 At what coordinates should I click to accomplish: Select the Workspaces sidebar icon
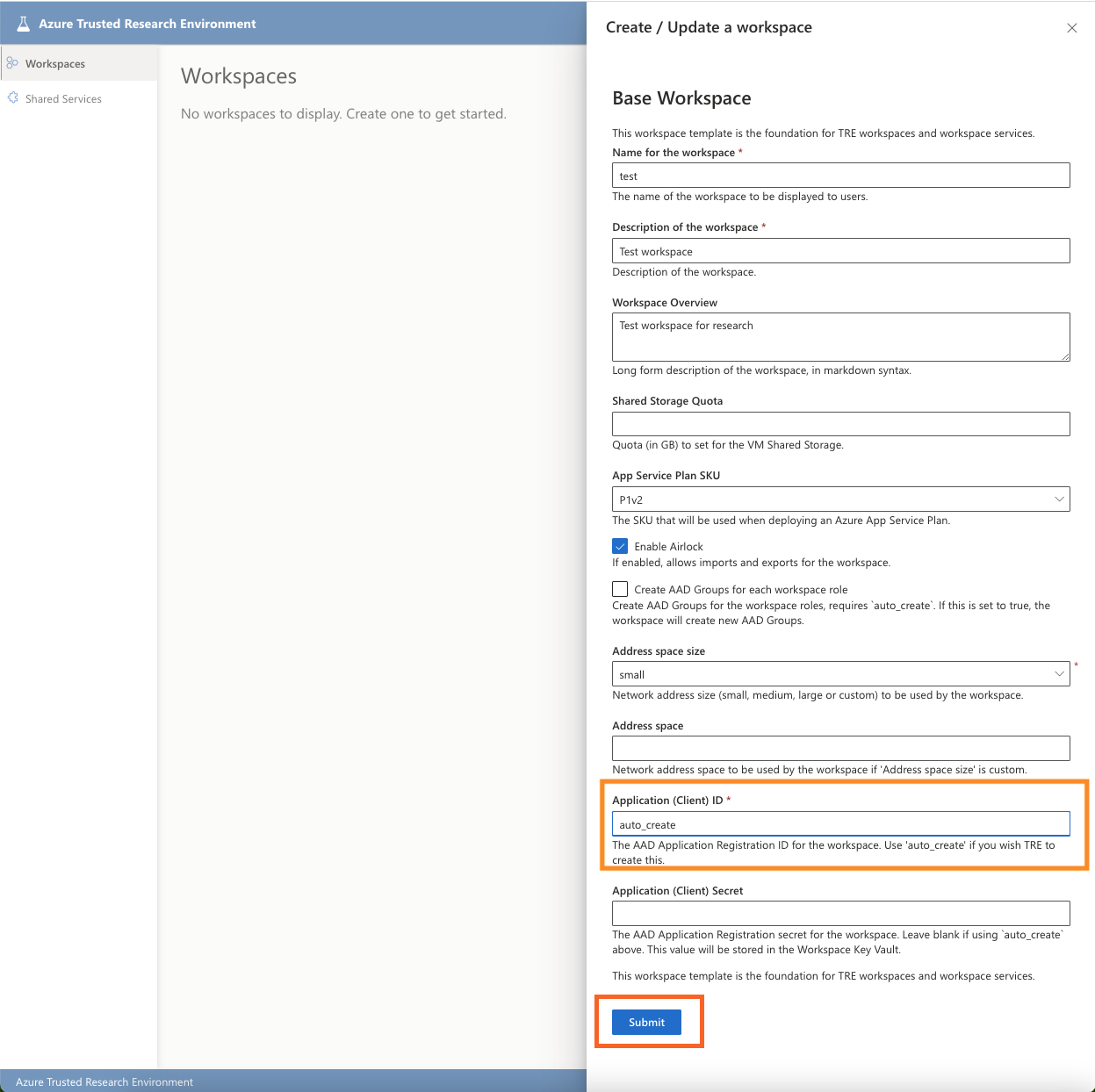coord(12,62)
